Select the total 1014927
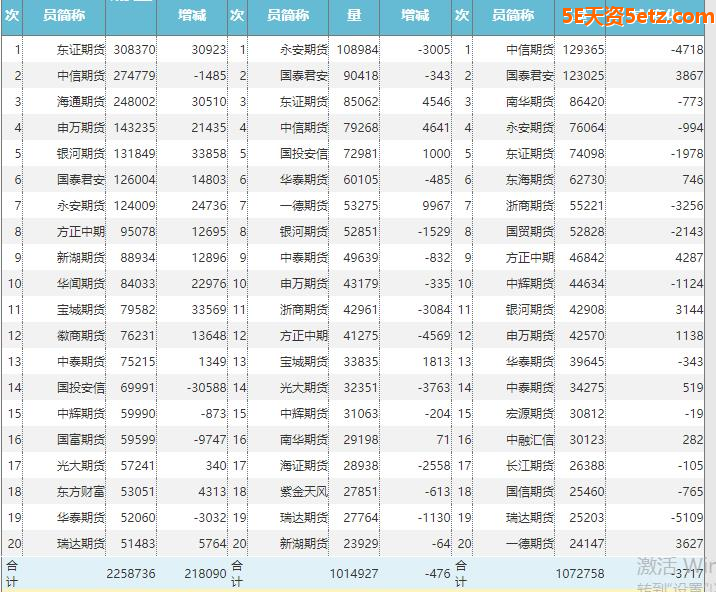The image size is (716, 592). click(x=354, y=574)
